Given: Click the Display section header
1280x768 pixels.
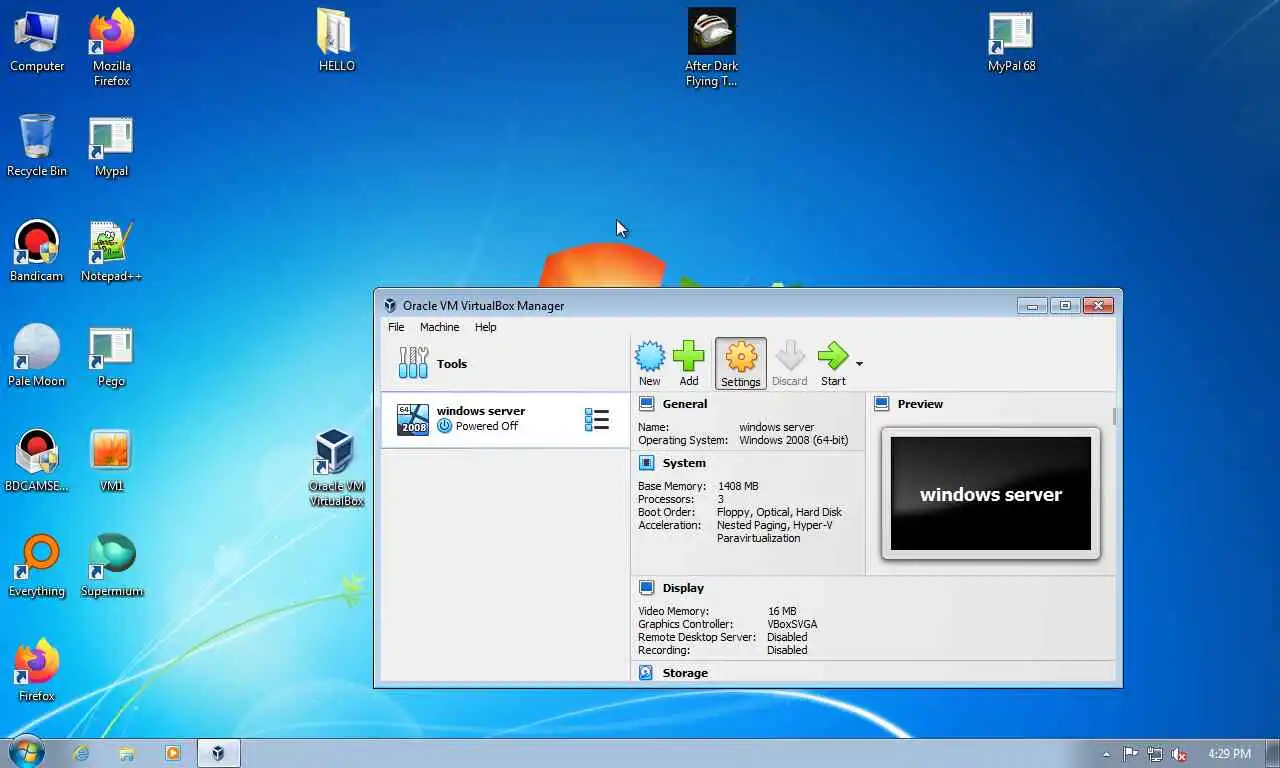Looking at the screenshot, I should (683, 588).
